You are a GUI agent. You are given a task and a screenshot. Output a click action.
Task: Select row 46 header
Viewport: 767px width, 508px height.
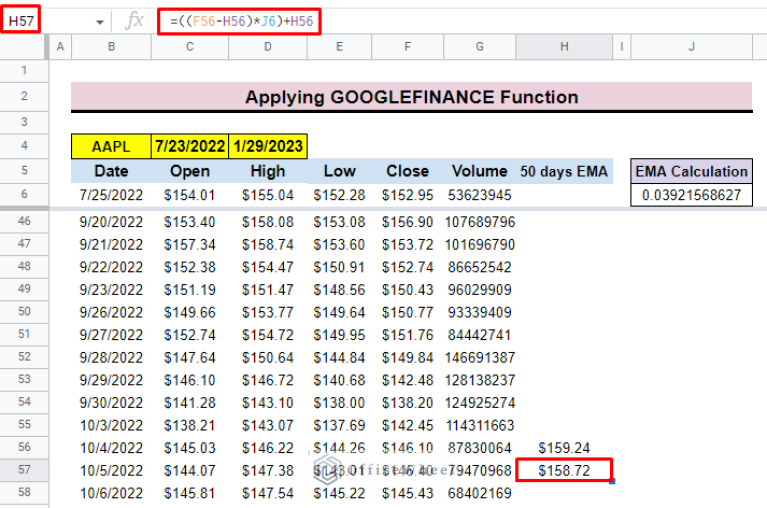24,221
